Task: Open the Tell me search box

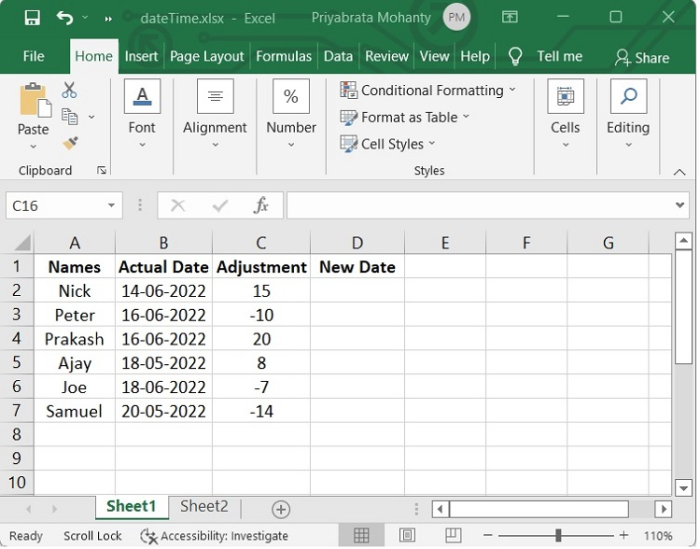Action: [558, 56]
